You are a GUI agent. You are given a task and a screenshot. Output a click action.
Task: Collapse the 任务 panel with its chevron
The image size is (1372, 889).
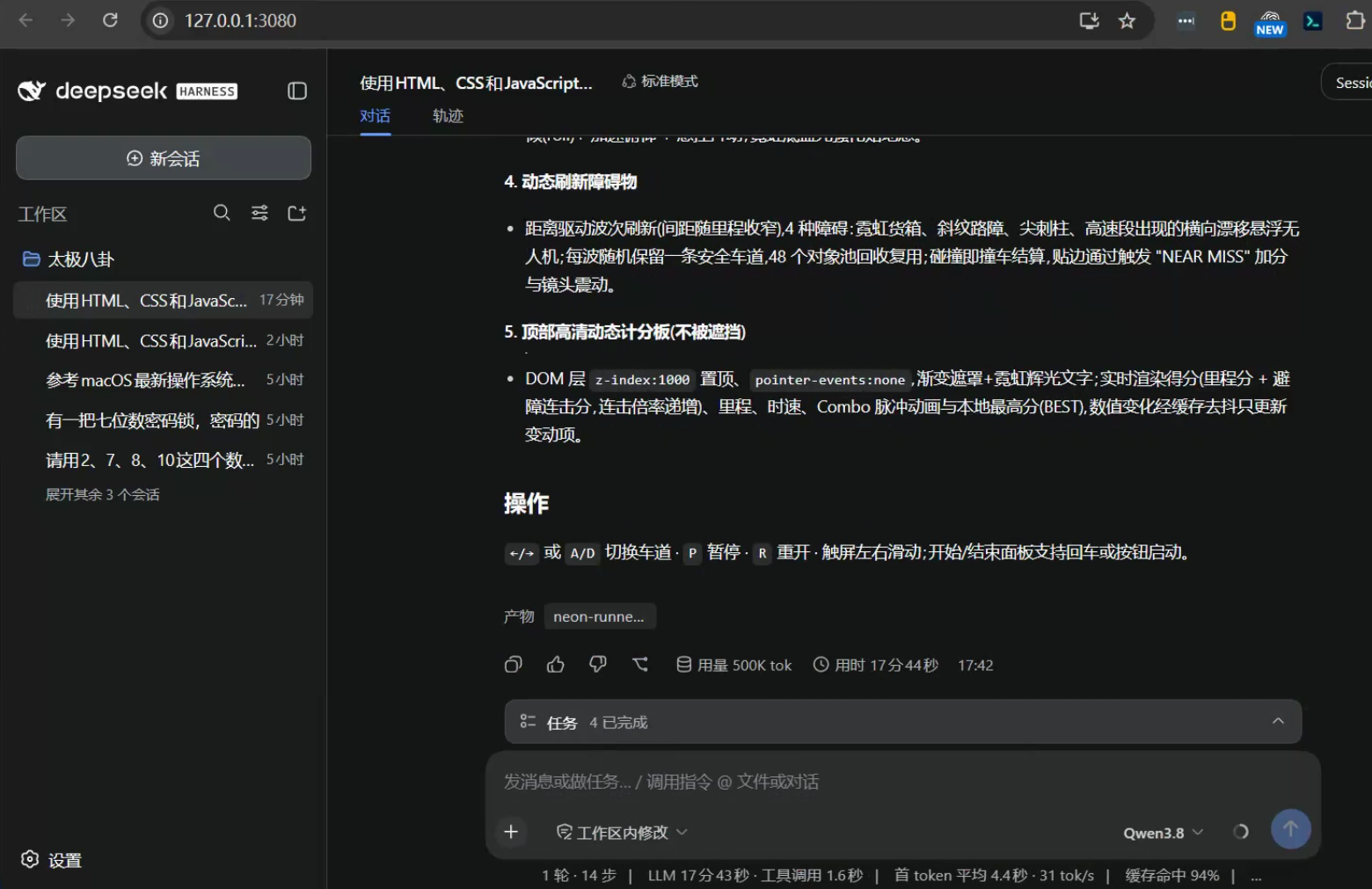1278,721
